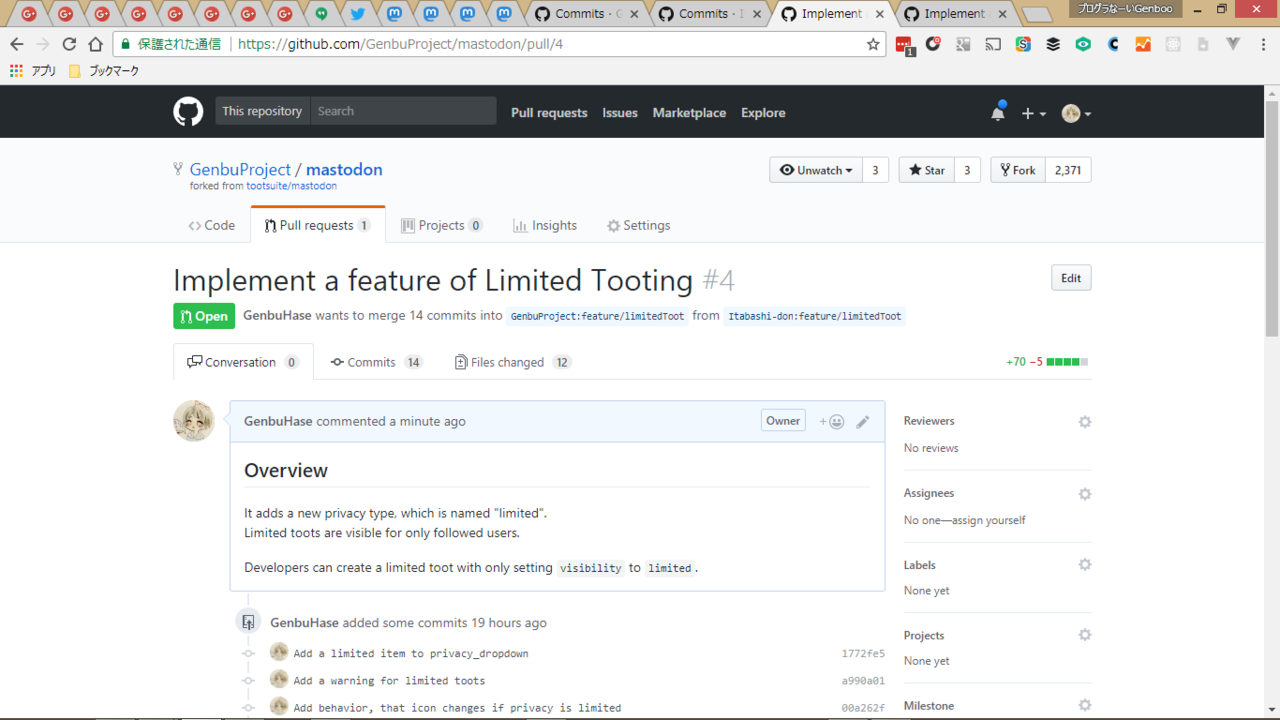Focus the GitHub search field

pos(402,111)
